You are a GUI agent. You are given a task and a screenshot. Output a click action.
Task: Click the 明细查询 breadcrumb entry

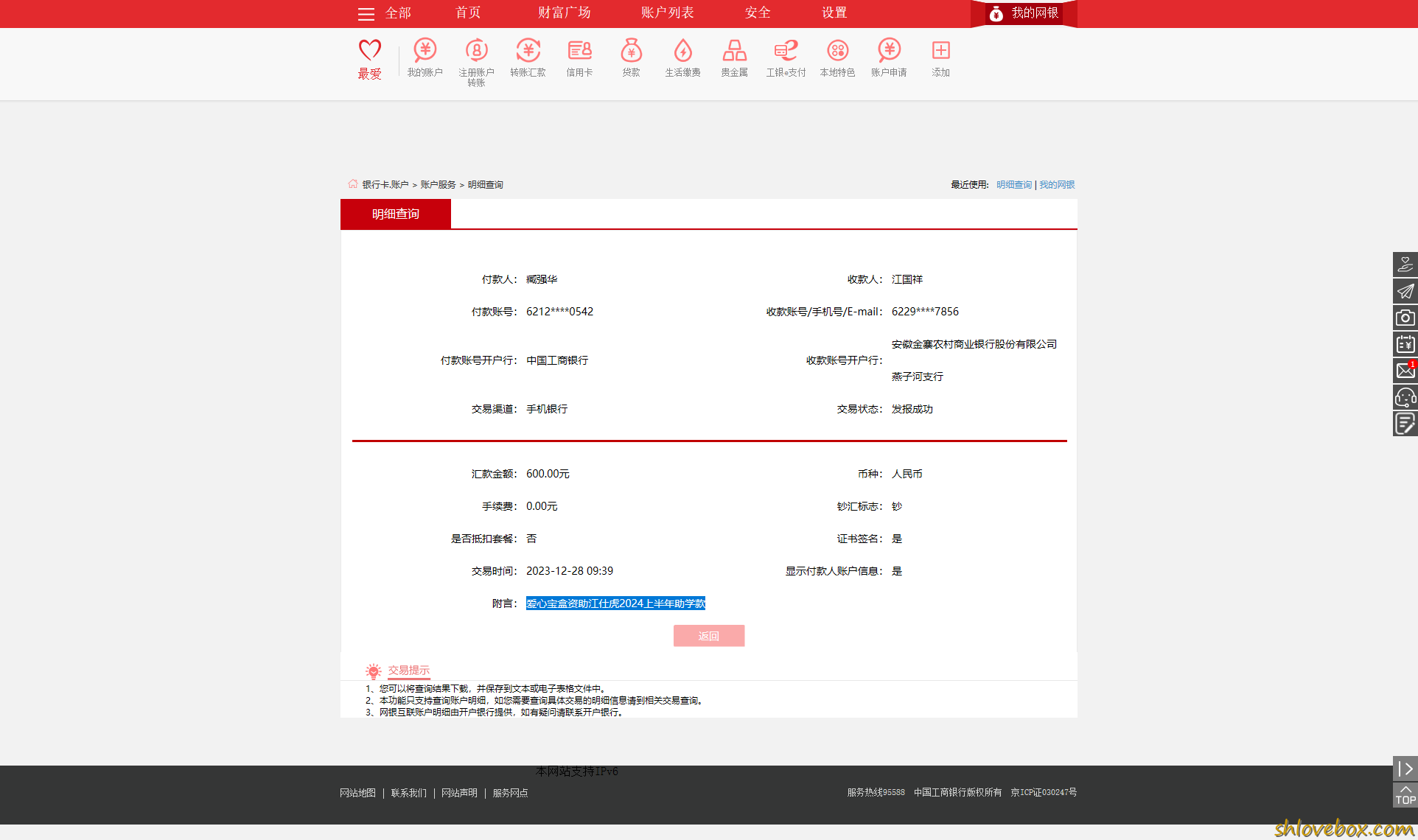pos(486,185)
